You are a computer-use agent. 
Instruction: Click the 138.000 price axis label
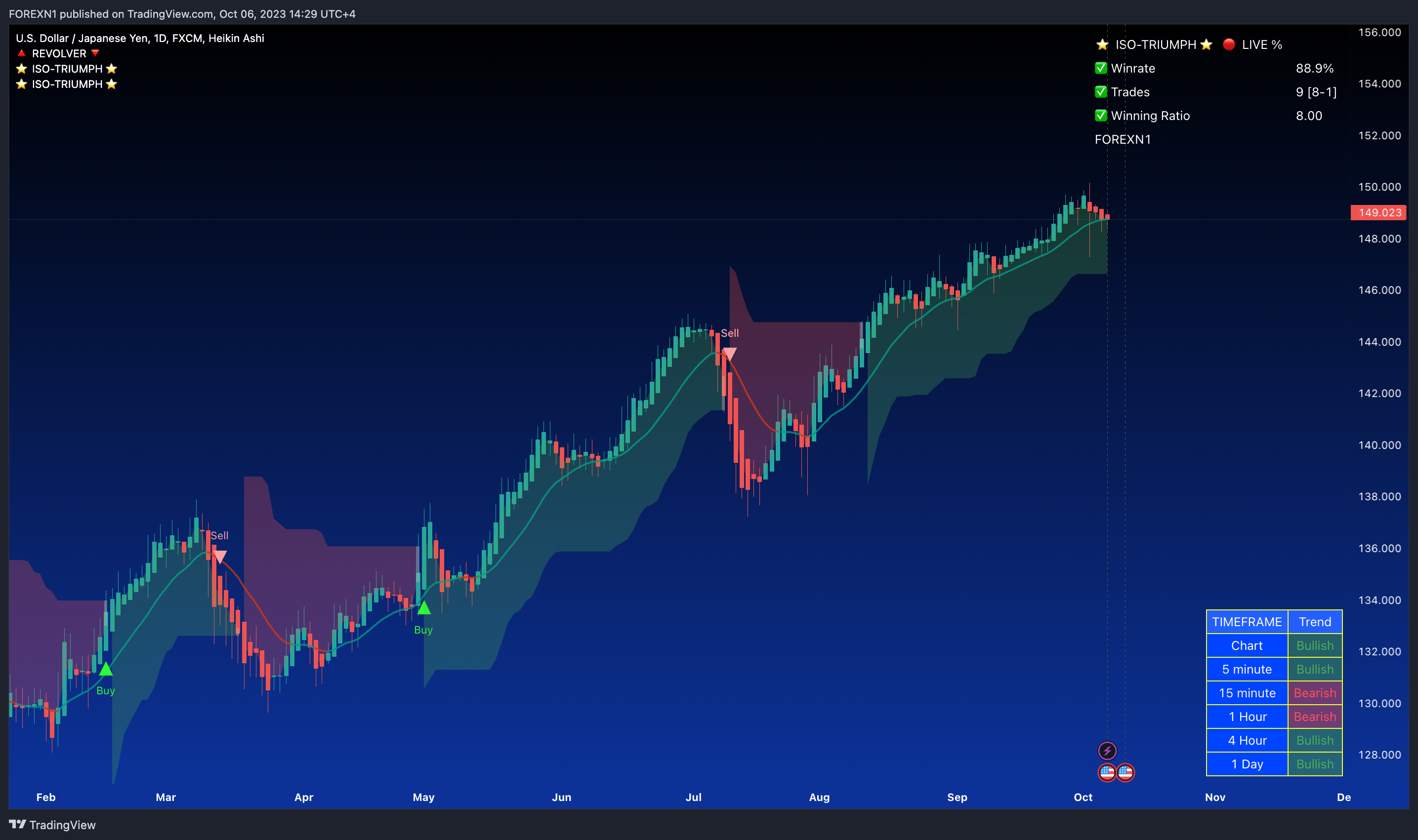click(1379, 496)
